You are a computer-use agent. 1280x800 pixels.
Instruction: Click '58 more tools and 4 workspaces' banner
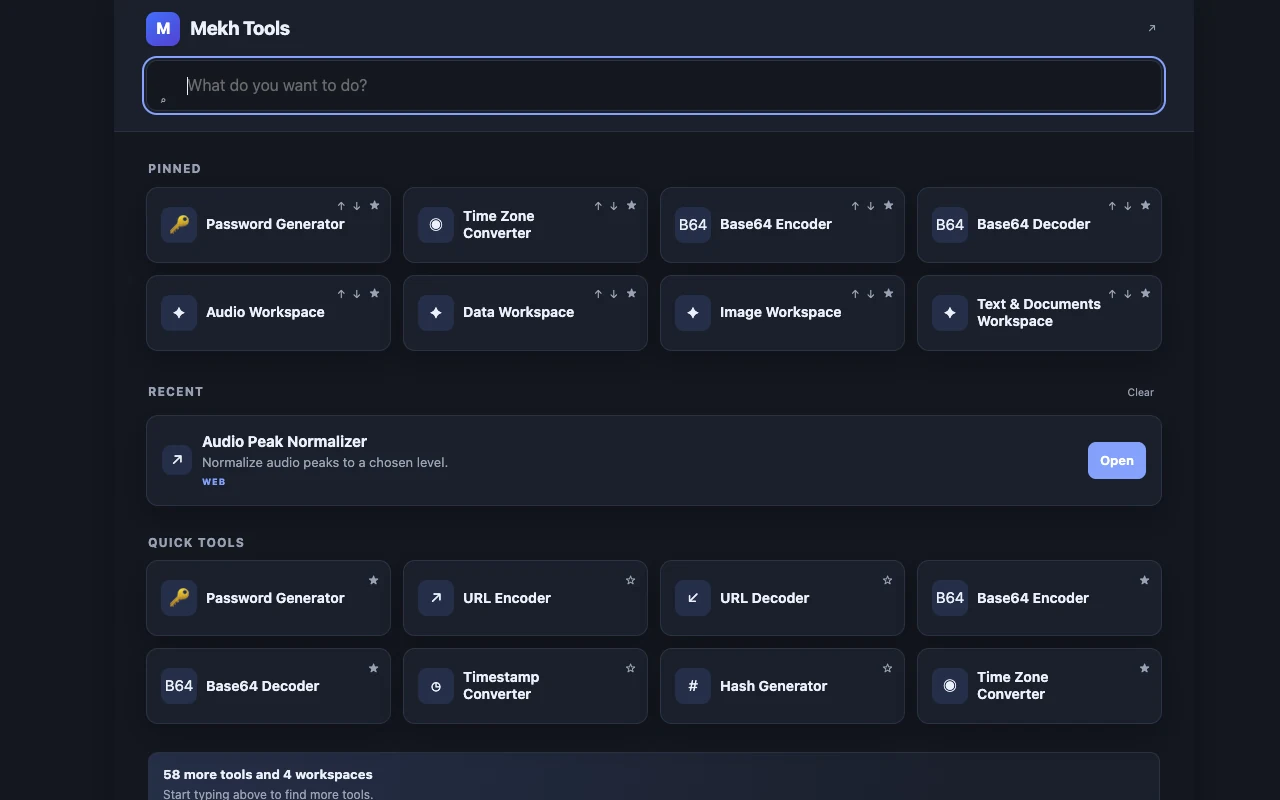654,777
